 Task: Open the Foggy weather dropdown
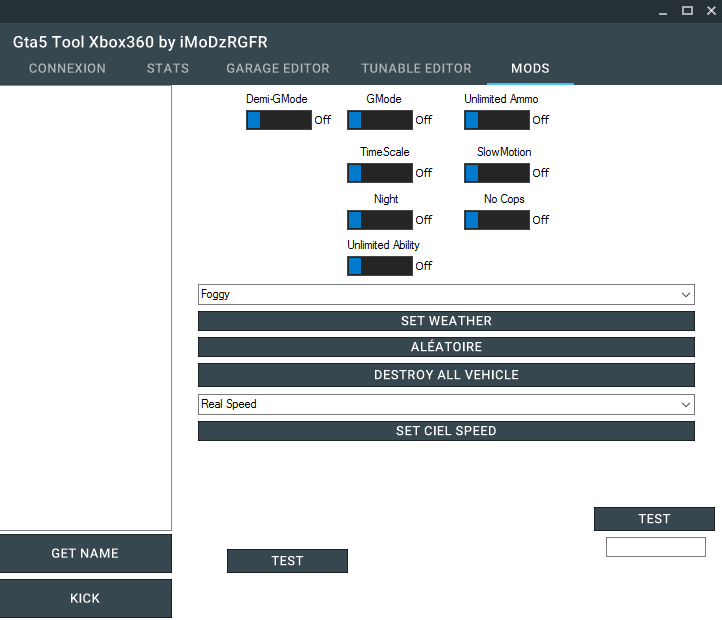click(446, 294)
